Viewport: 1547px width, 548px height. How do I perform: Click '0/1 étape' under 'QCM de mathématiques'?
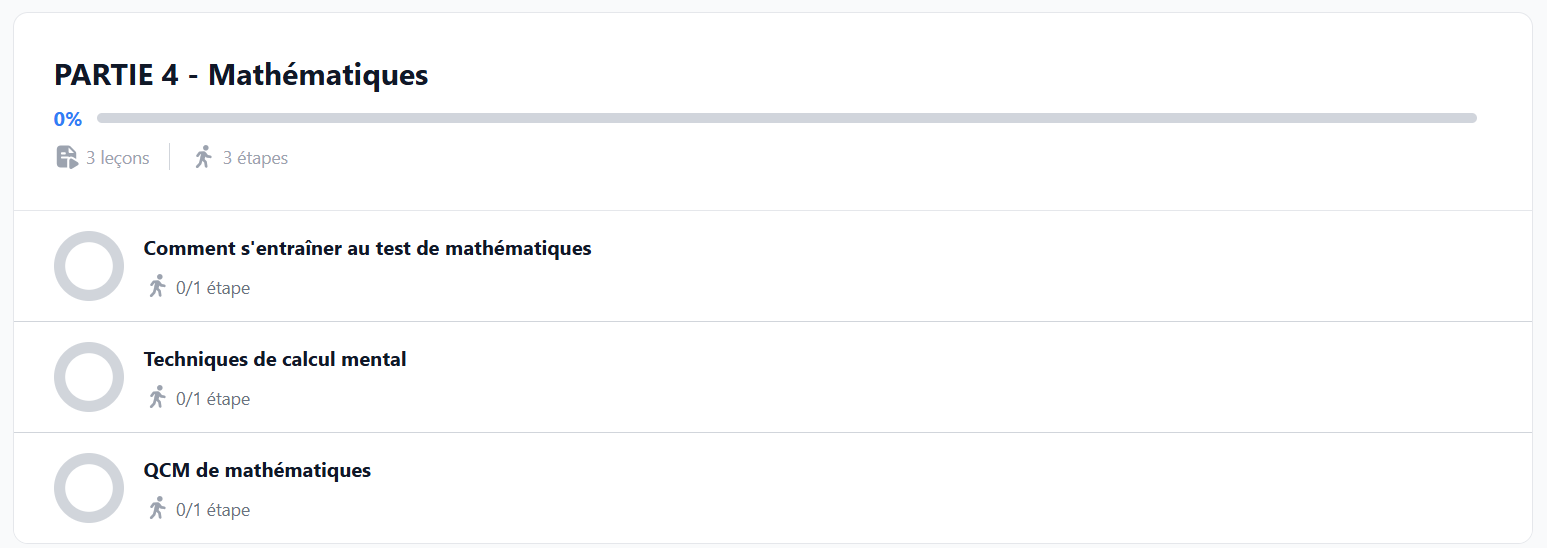pyautogui.click(x=213, y=510)
